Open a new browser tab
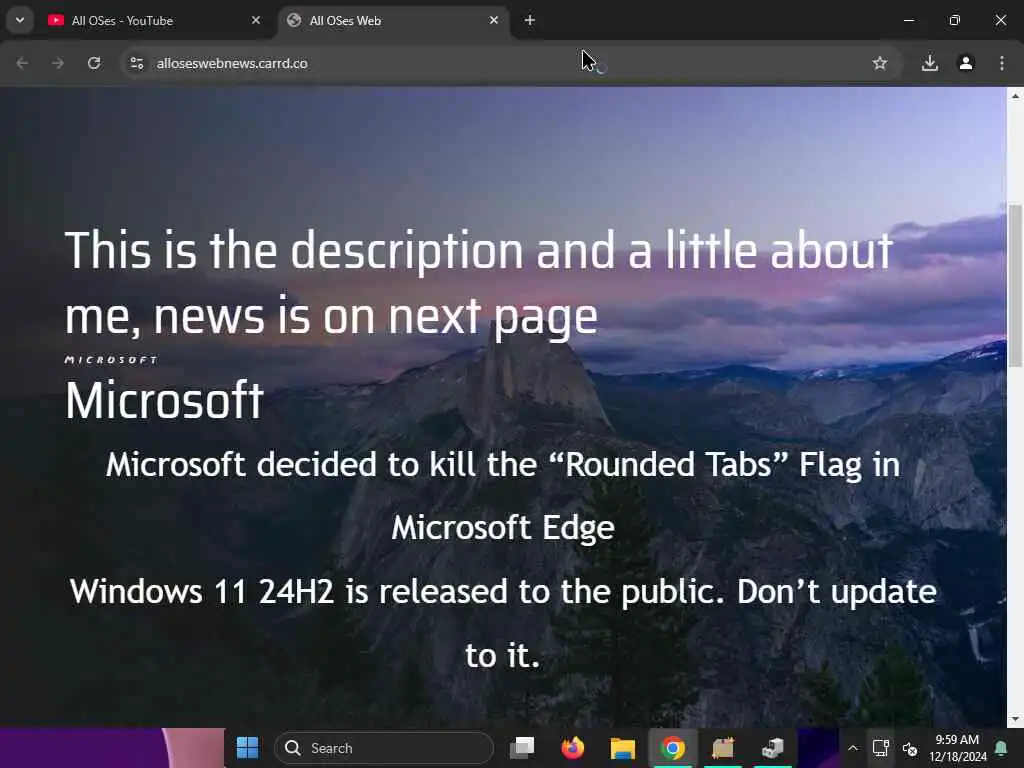Screen dimensions: 1024x768 click(530, 20)
